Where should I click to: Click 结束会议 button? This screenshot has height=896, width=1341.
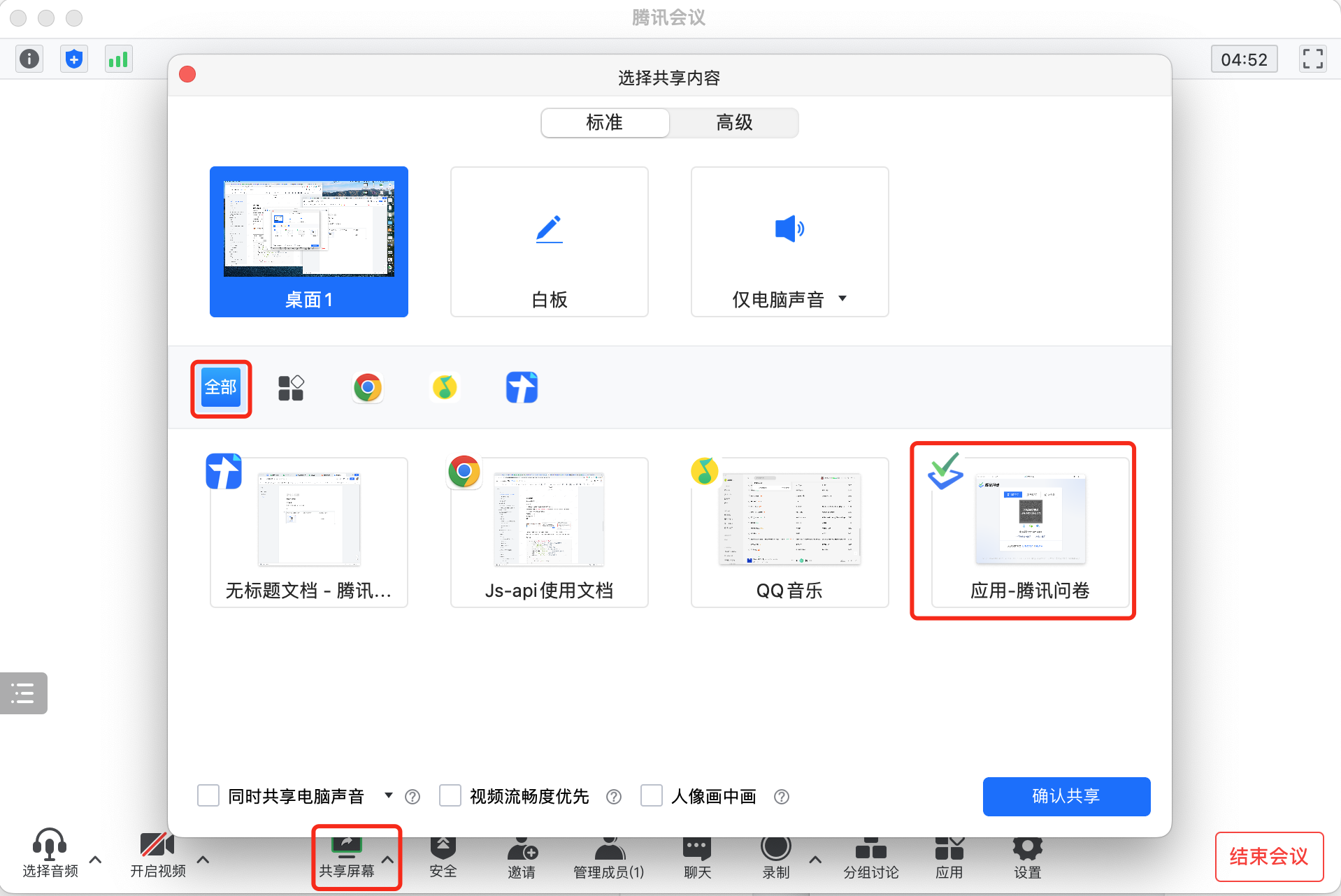[x=1269, y=857]
